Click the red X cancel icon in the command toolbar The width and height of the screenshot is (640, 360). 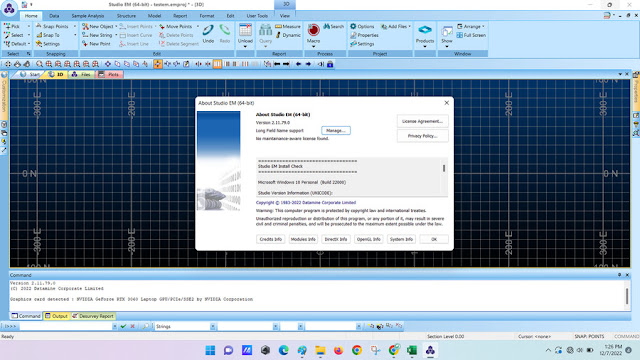tap(132, 327)
